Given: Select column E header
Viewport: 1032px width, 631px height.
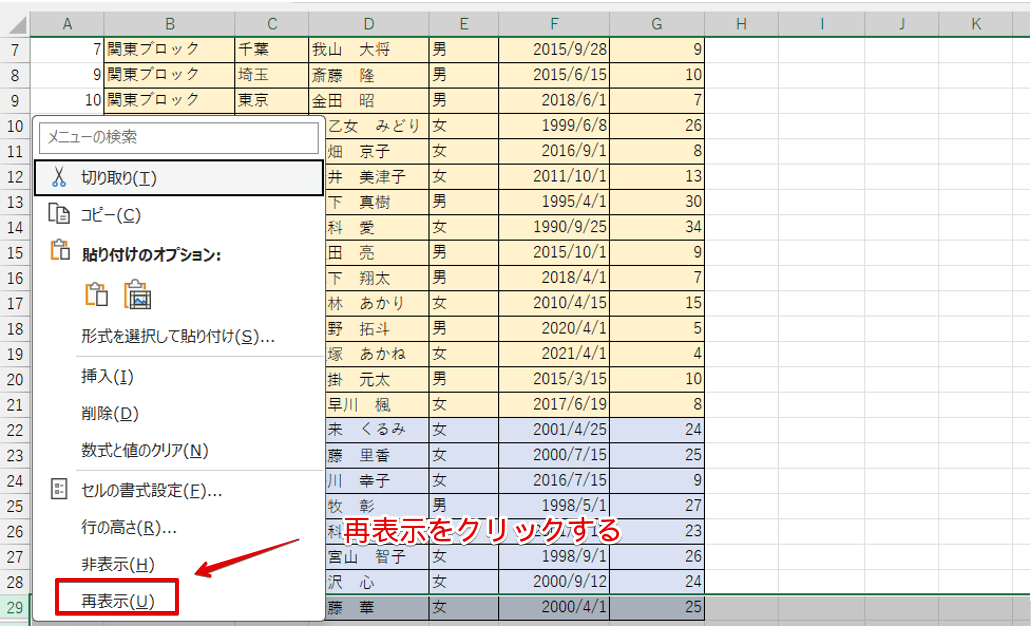Looking at the screenshot, I should 464,24.
